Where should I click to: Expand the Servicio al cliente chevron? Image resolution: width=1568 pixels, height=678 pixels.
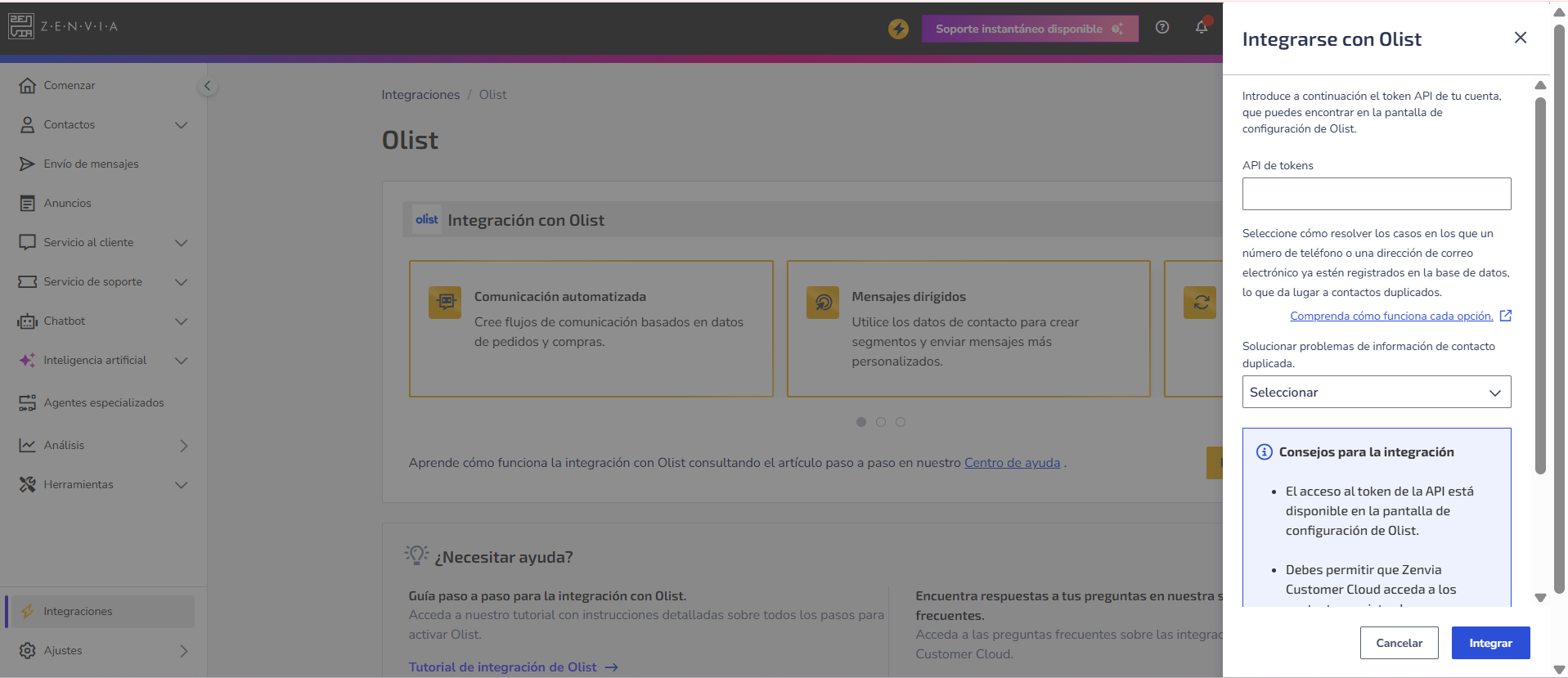(182, 243)
